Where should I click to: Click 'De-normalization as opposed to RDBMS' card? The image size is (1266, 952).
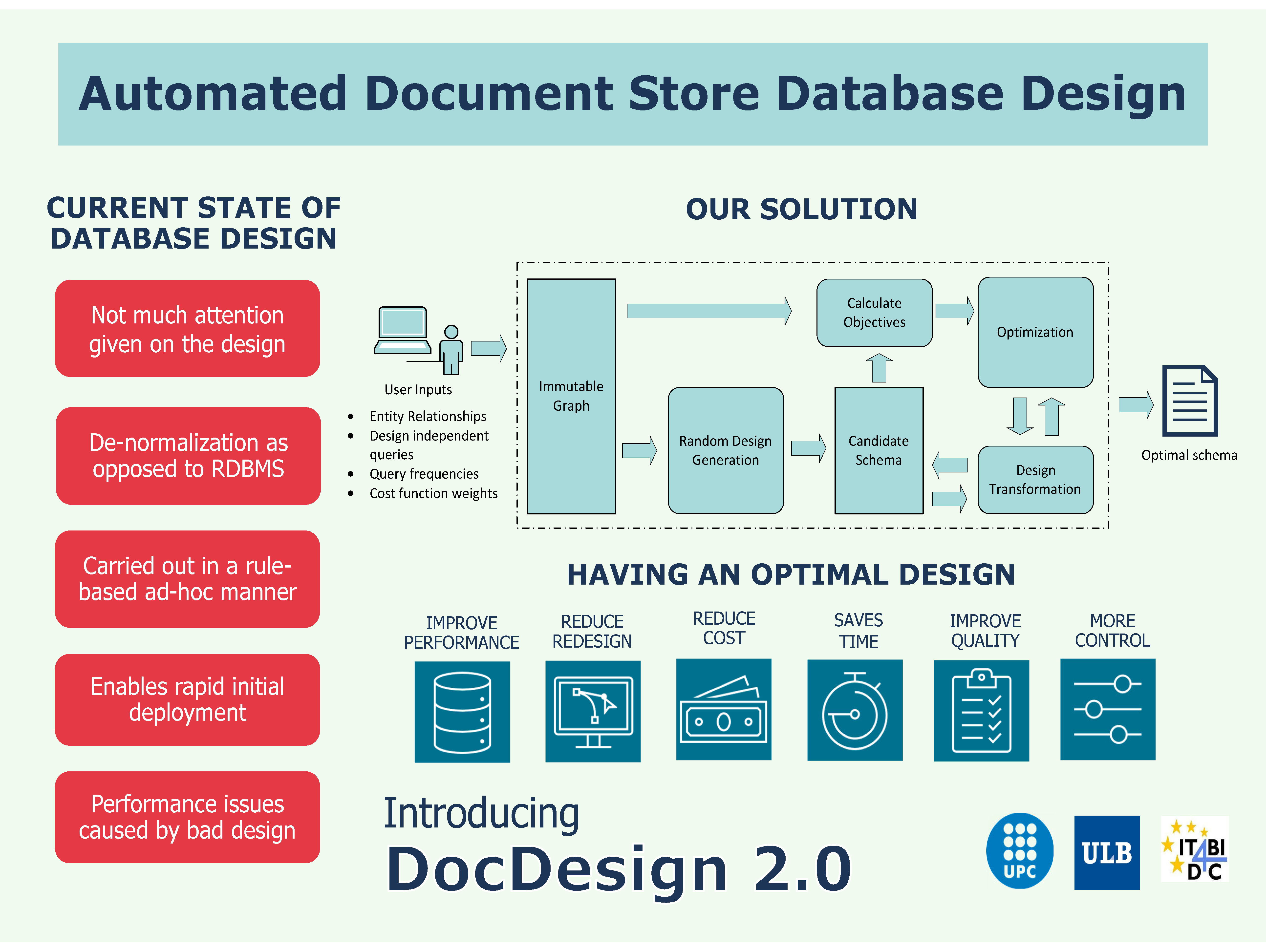188,456
